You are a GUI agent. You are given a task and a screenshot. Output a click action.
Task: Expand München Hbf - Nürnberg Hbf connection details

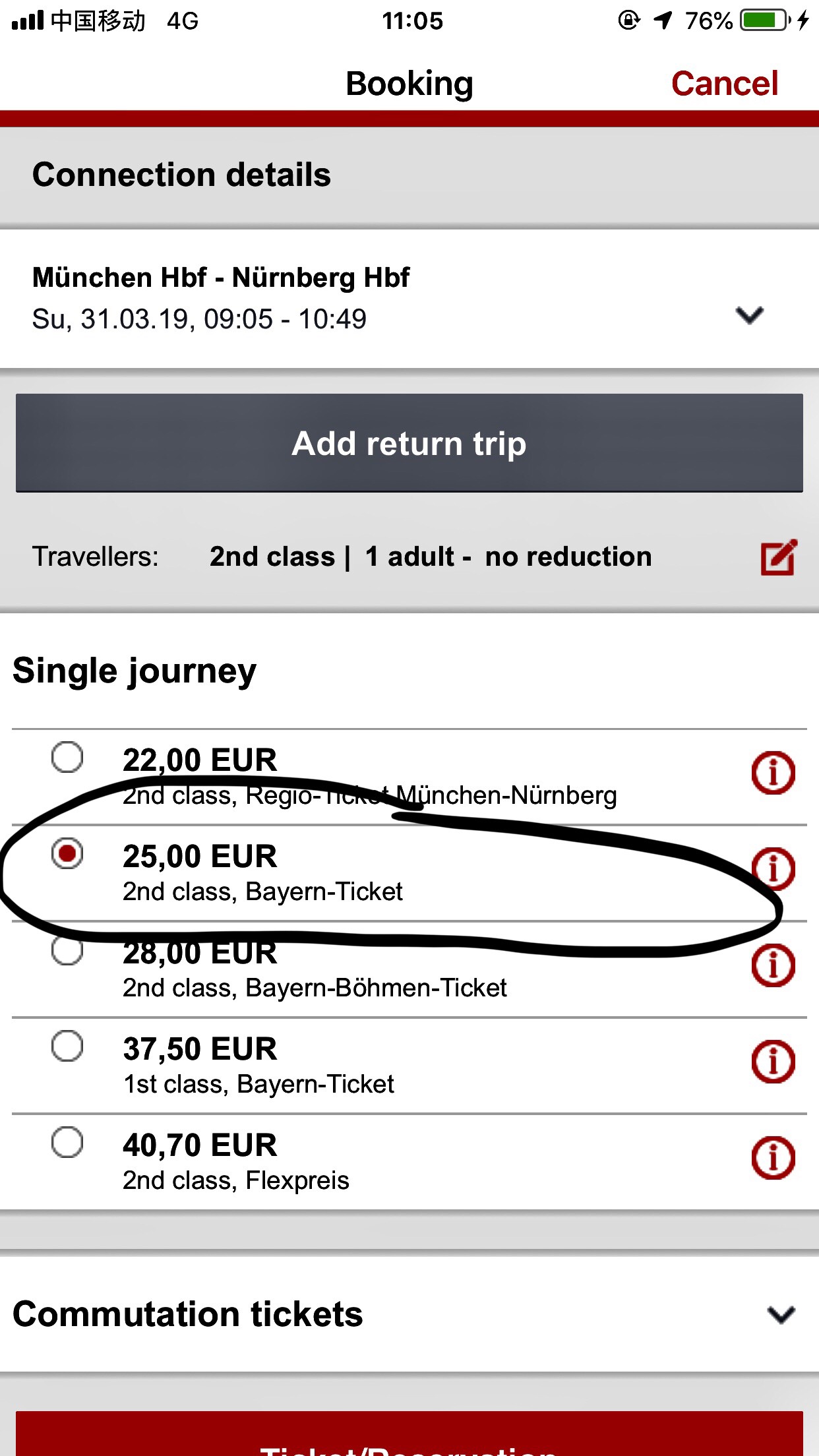pos(749,315)
